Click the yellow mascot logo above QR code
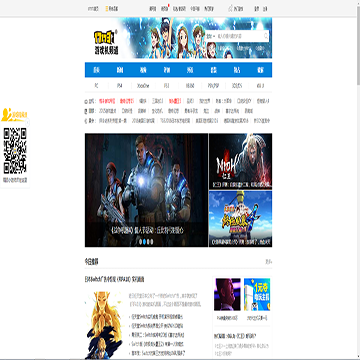 tap(13, 115)
